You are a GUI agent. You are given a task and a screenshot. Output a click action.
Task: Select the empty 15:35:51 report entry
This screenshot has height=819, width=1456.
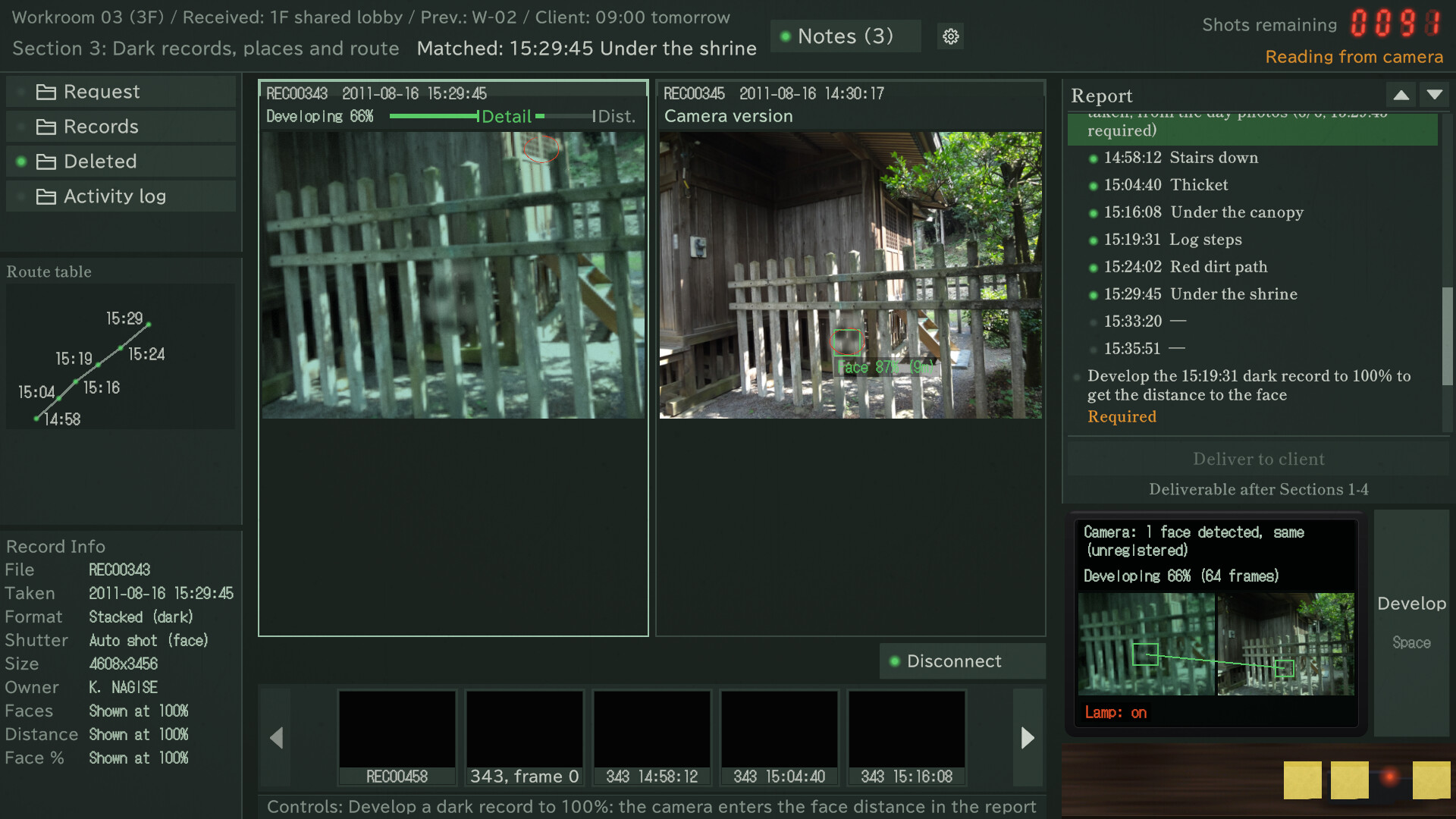pos(1145,349)
